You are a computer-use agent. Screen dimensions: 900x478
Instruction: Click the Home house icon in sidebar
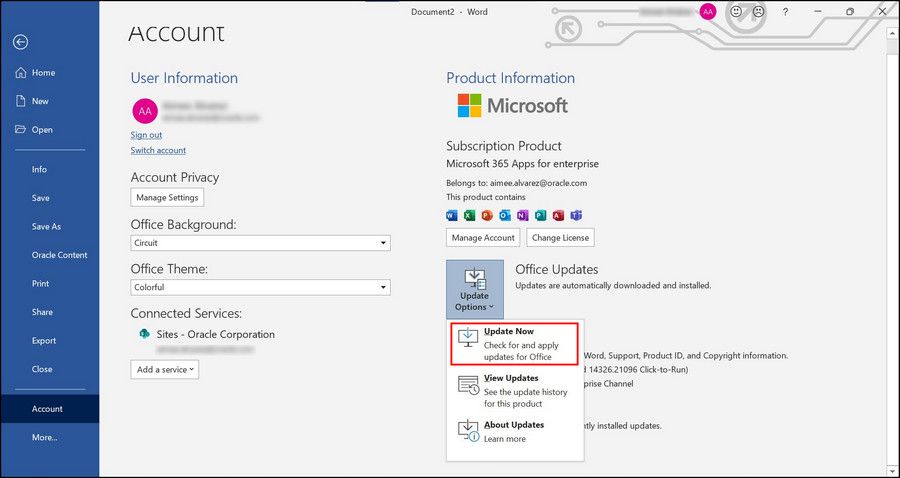[x=21, y=73]
